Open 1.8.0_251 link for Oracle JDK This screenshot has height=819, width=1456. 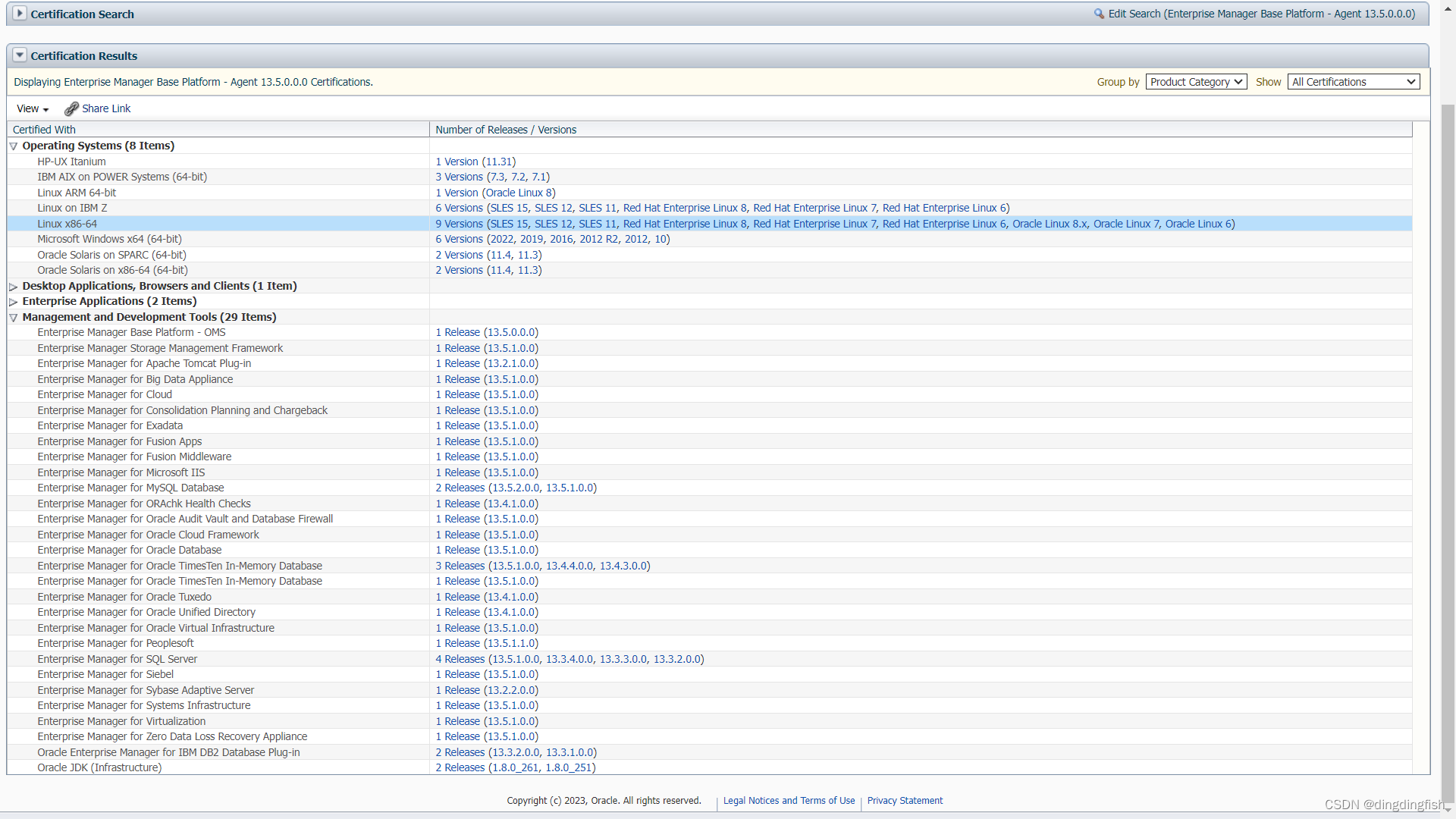tap(569, 767)
